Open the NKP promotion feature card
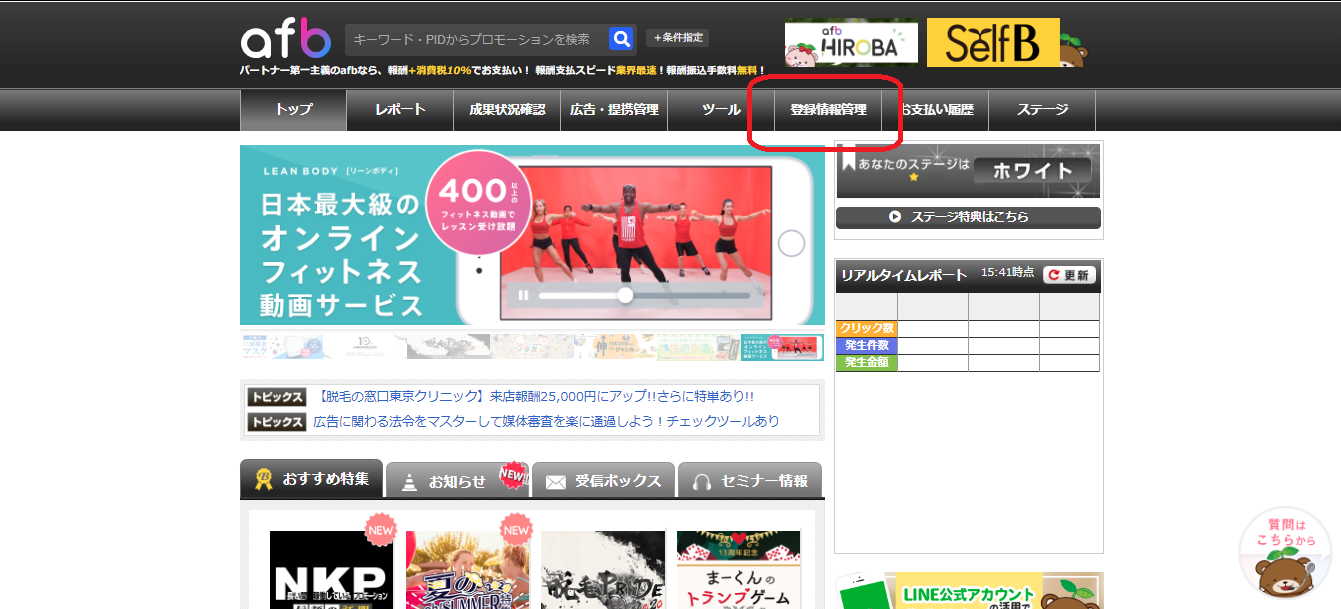This screenshot has height=609, width=1341. click(x=332, y=570)
